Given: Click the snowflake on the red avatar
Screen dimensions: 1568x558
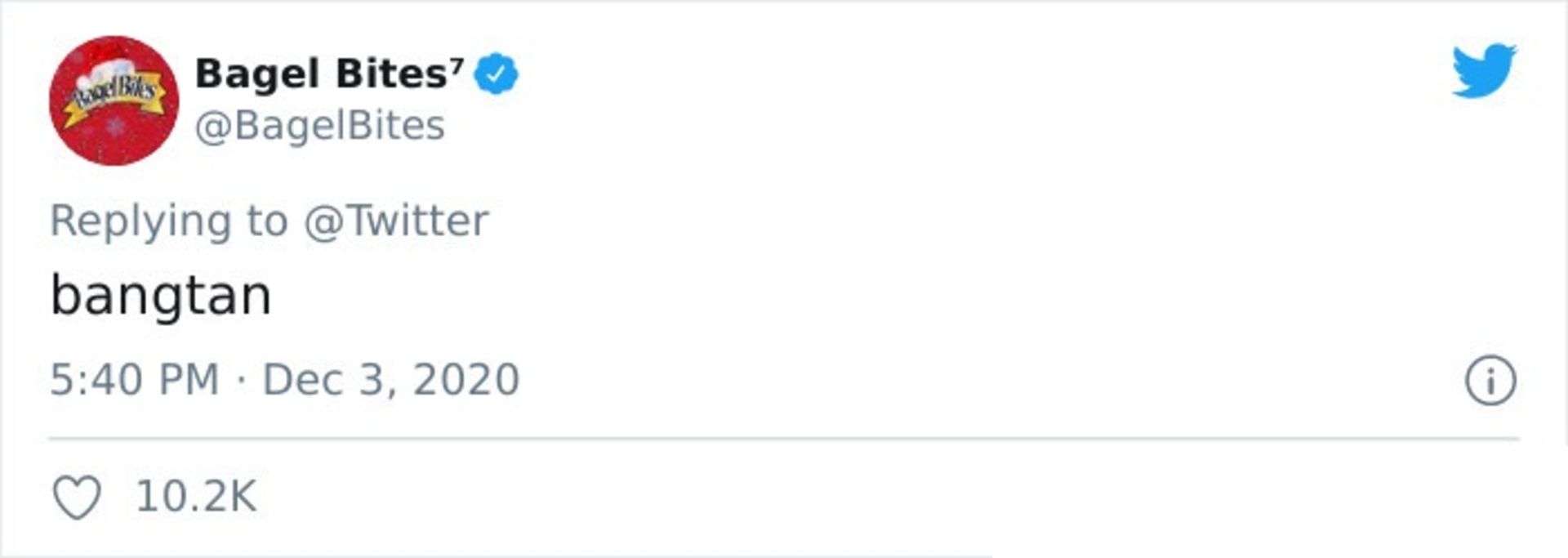Looking at the screenshot, I should point(117,127).
